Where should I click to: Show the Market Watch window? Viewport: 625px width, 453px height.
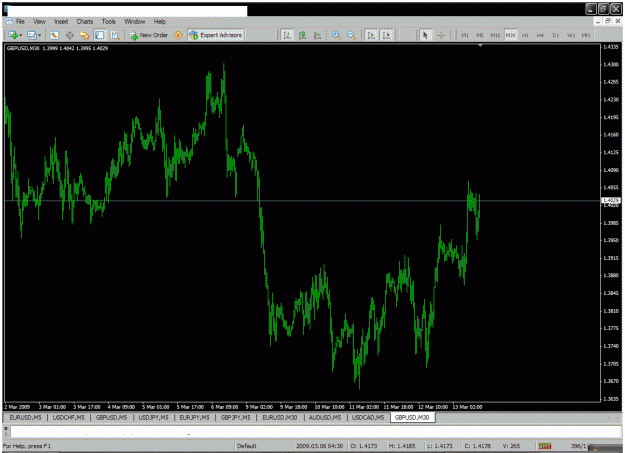[x=55, y=35]
